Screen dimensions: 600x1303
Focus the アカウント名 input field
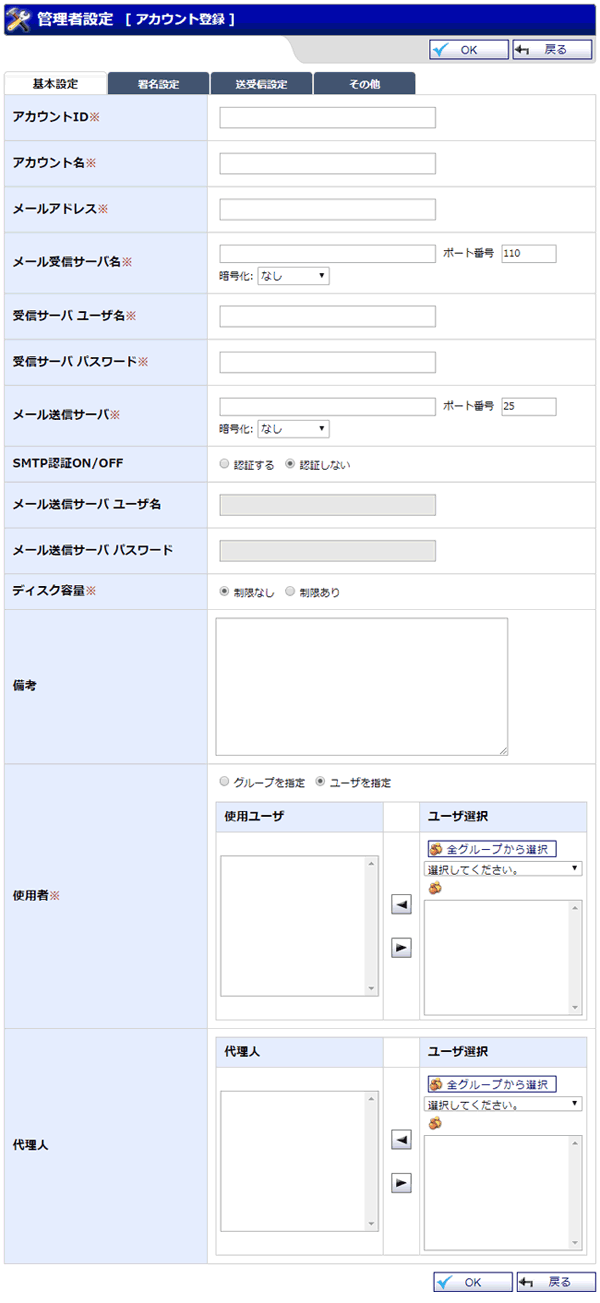coord(327,163)
